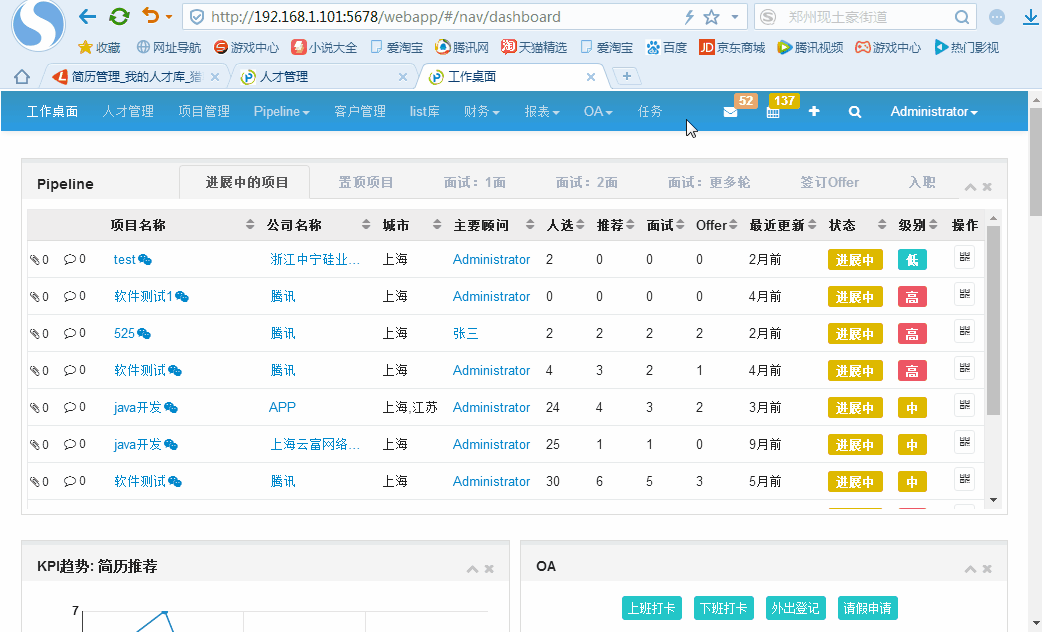Open project link 软件测试1
The height and width of the screenshot is (632, 1042).
pos(143,296)
